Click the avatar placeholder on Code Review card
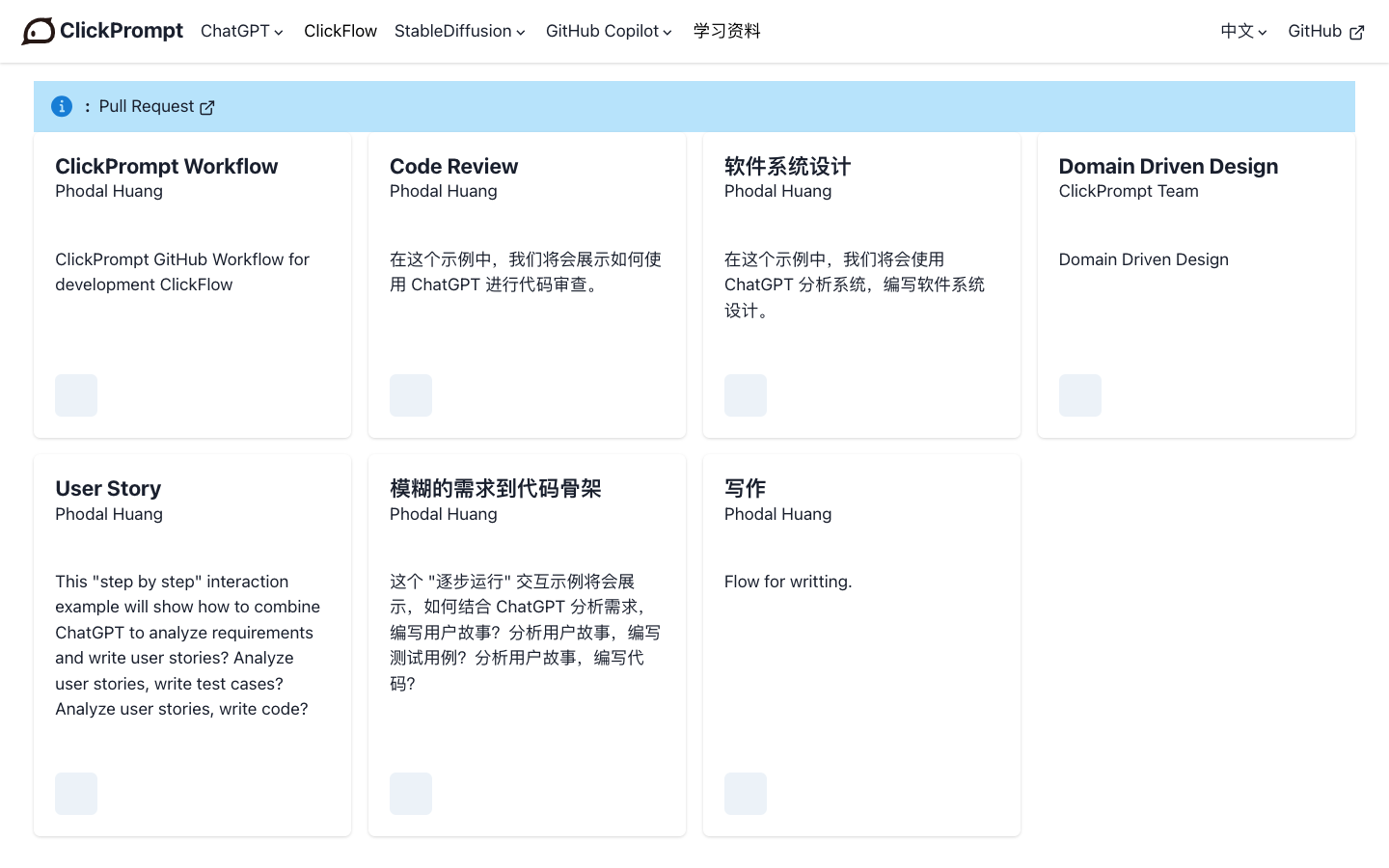 [x=411, y=394]
